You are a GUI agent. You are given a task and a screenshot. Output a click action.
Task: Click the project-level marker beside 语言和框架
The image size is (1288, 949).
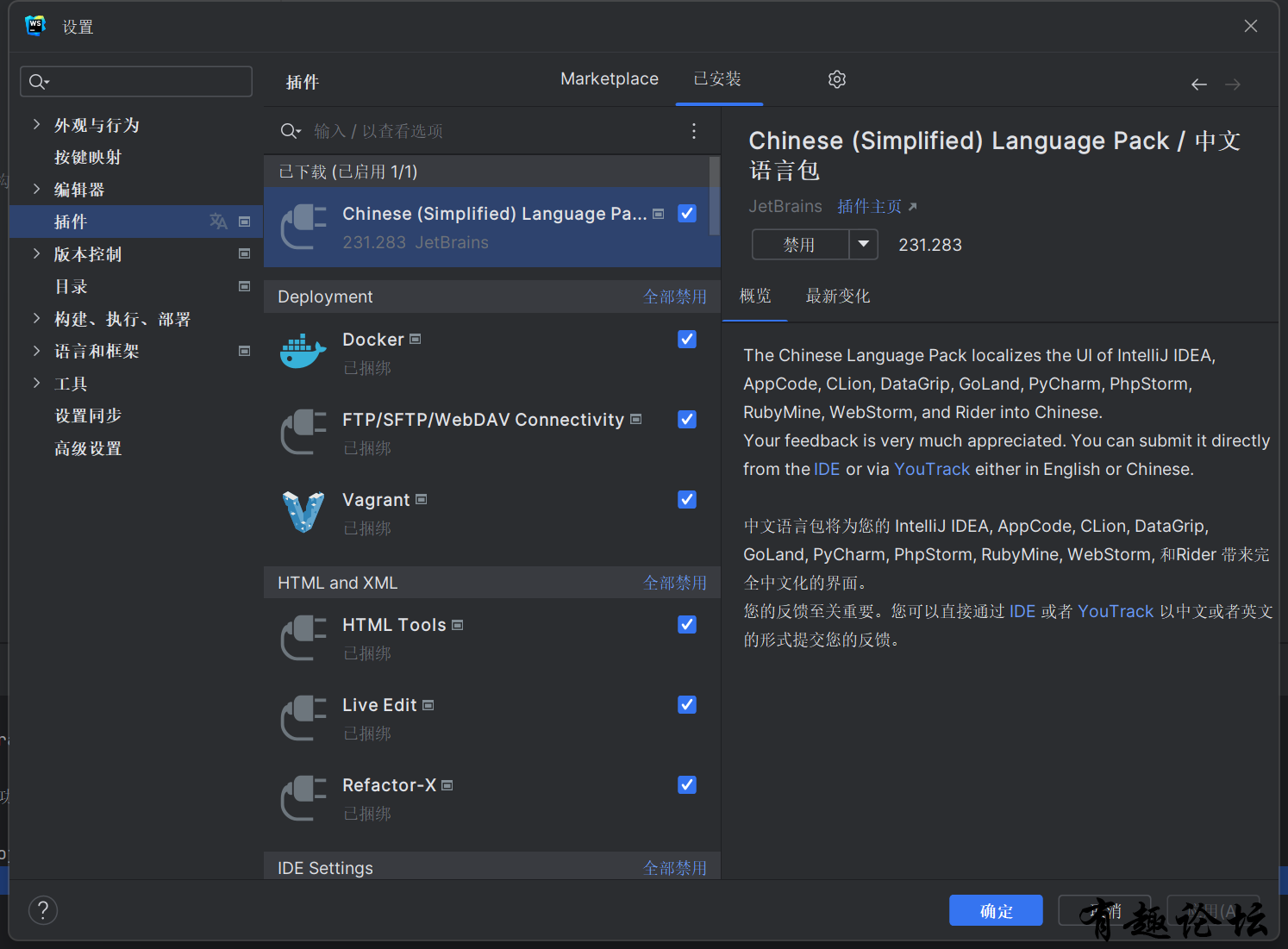click(245, 351)
